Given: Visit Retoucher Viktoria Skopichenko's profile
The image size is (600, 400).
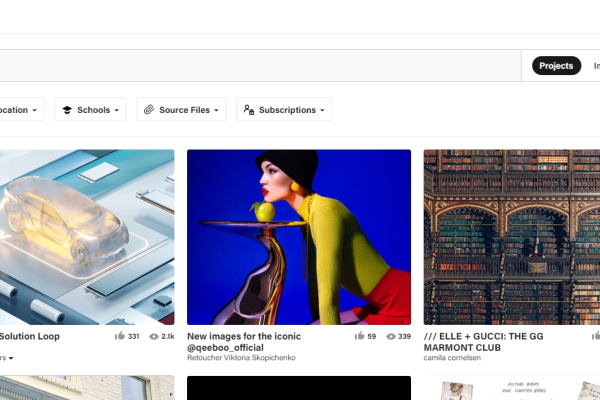Looking at the screenshot, I should (245, 357).
